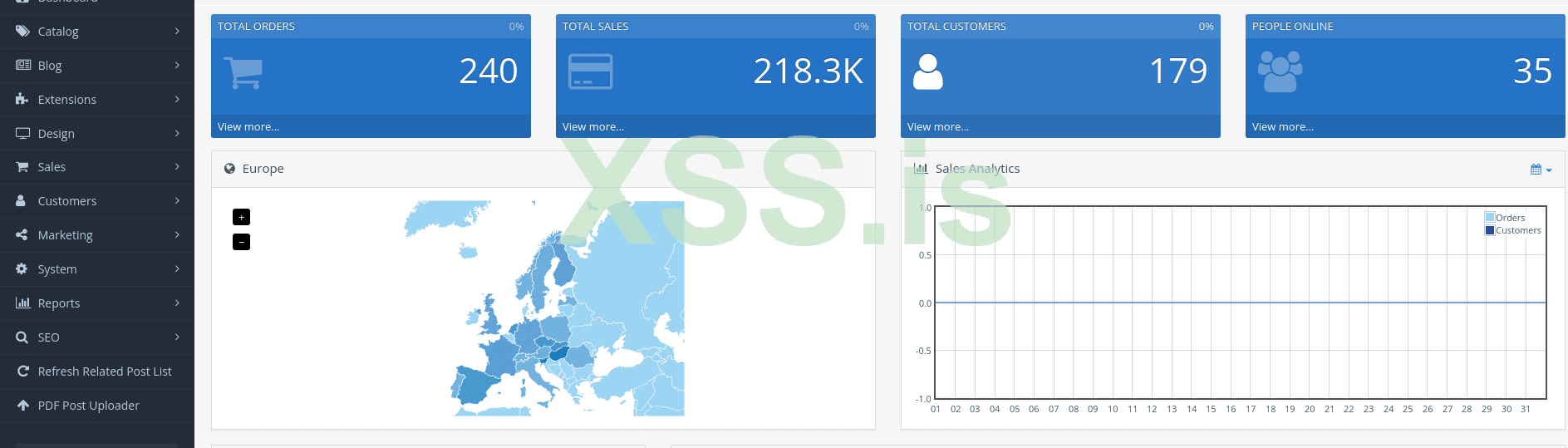Expand the Marketing menu chevron
The image size is (1568, 448).
(x=177, y=235)
